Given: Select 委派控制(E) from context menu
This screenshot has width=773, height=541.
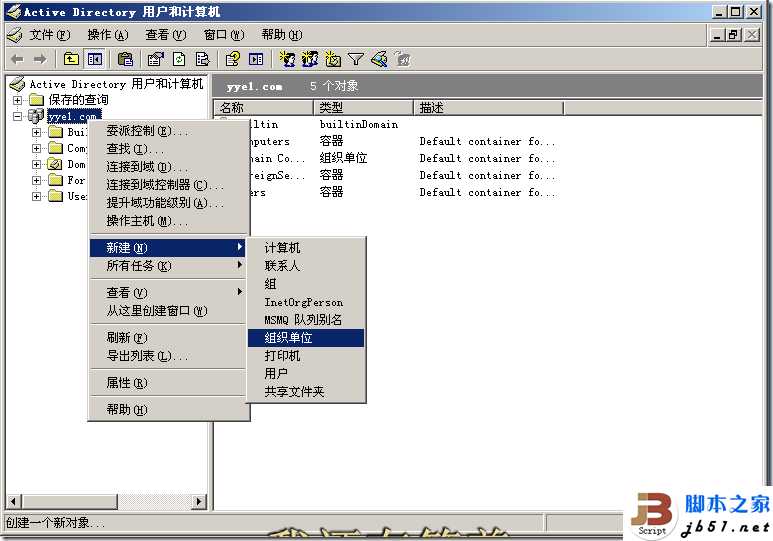Looking at the screenshot, I should pos(168,131).
